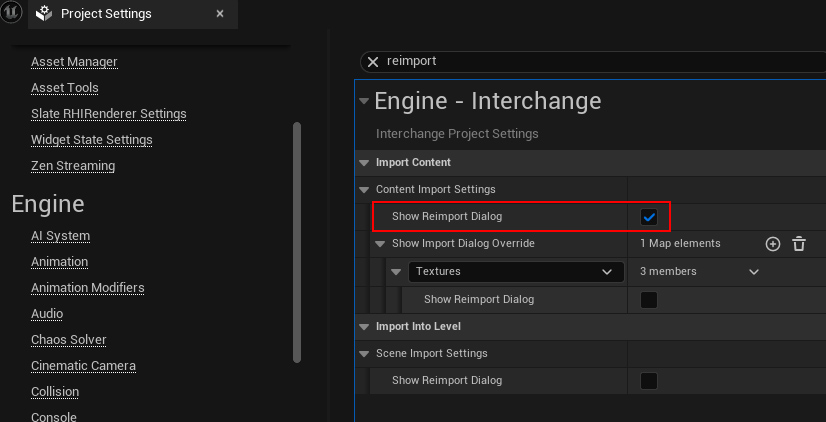Click the settings search field containing reimport
826x422 pixels.
pyautogui.click(x=595, y=62)
